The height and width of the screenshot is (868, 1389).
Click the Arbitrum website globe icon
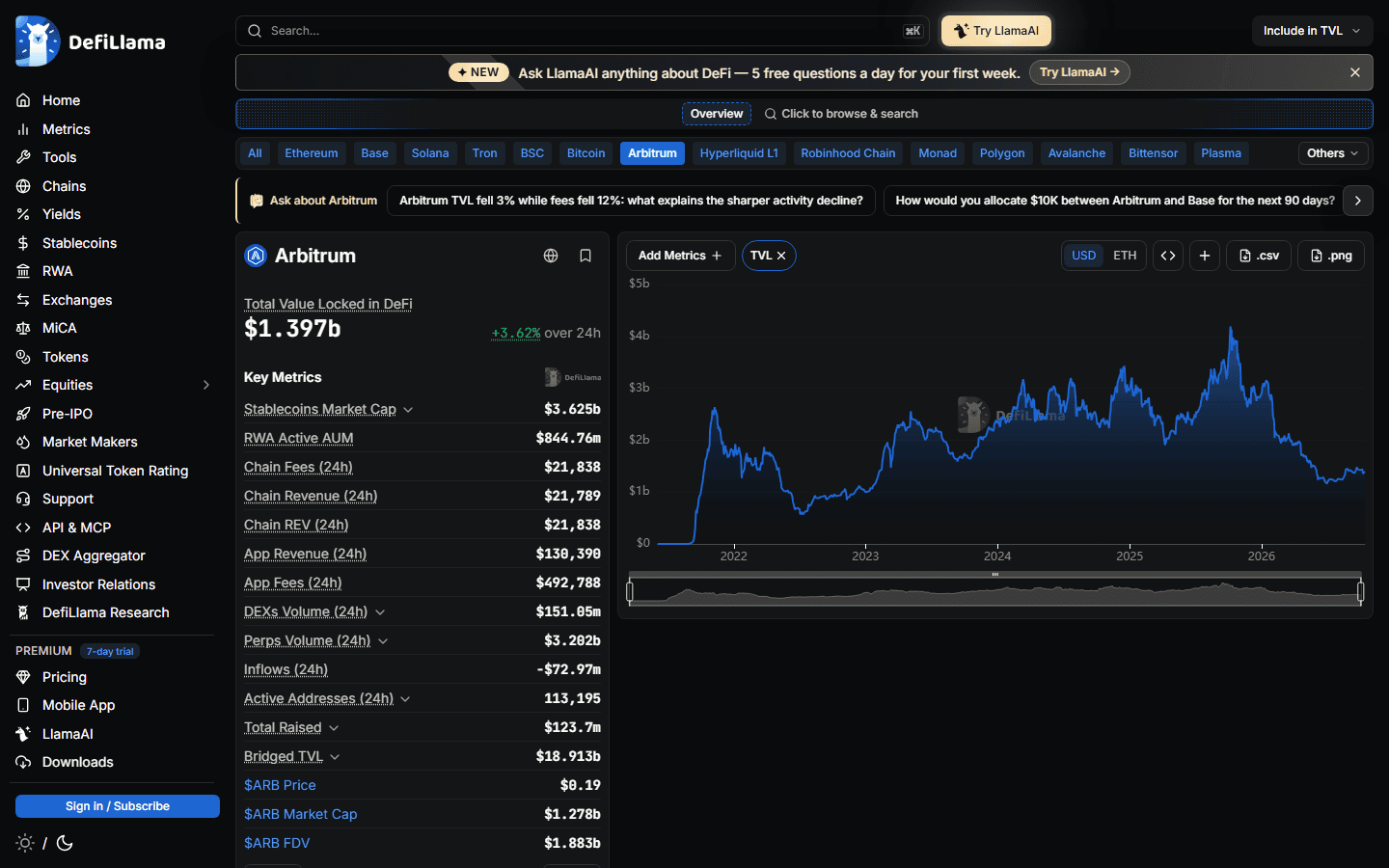pyautogui.click(x=551, y=256)
